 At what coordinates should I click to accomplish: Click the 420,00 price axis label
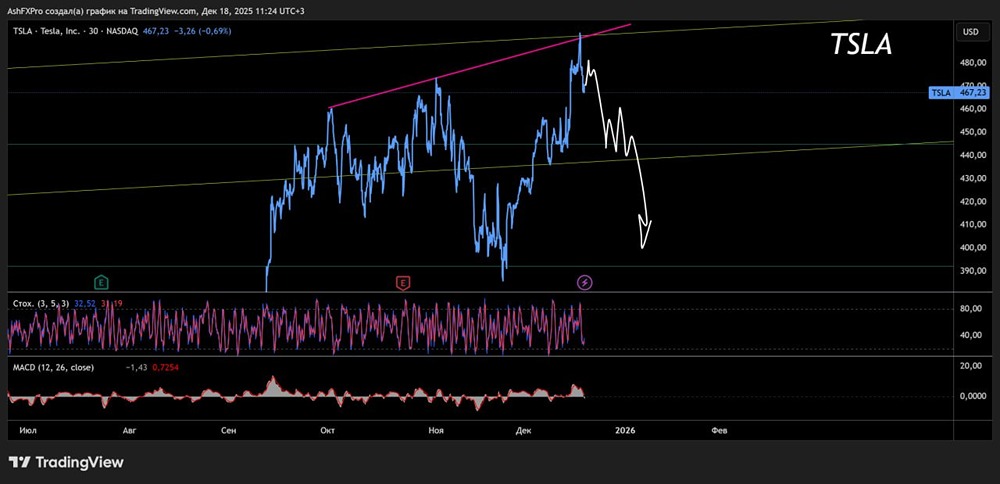971,202
